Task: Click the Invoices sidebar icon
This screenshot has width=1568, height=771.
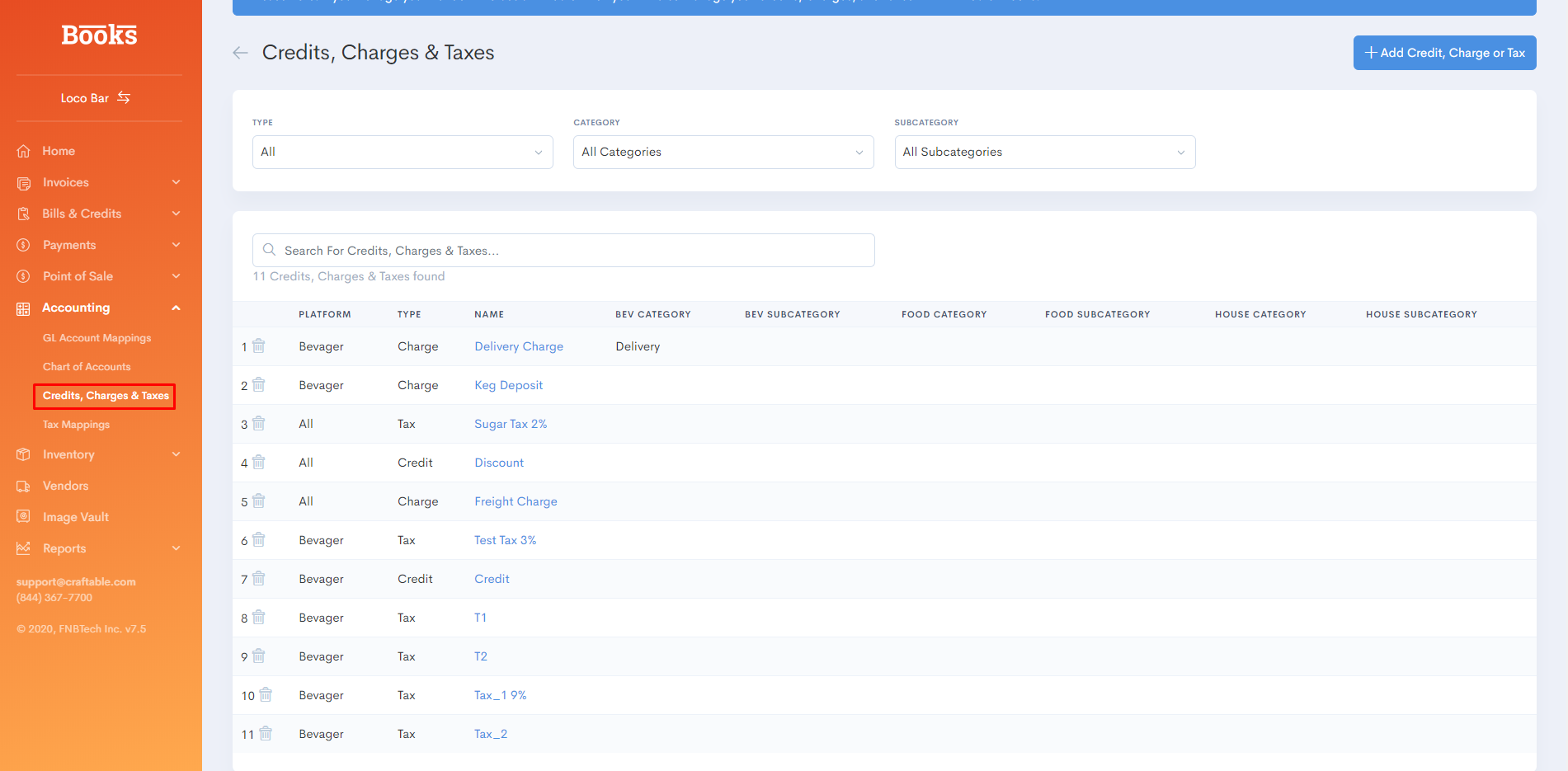Action: click(23, 182)
